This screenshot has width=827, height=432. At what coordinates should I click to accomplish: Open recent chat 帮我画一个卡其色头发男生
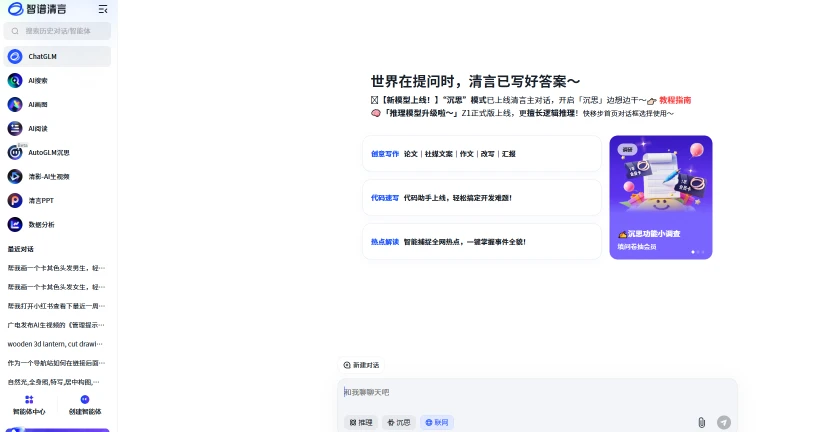(x=56, y=268)
